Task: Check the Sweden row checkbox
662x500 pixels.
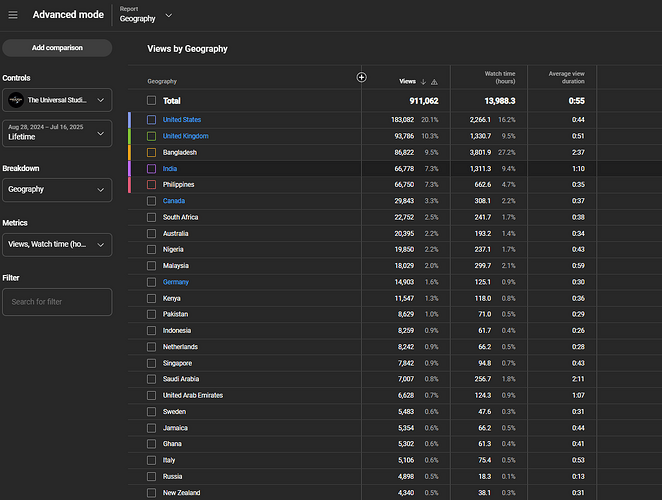Action: [x=152, y=412]
